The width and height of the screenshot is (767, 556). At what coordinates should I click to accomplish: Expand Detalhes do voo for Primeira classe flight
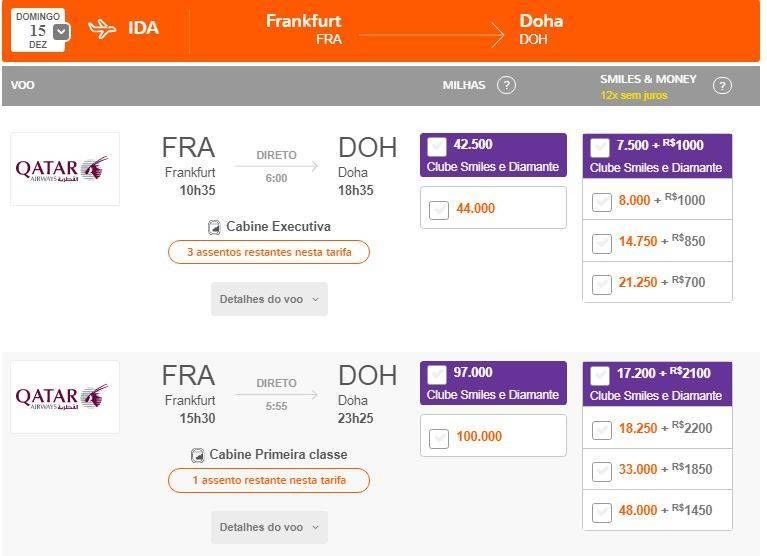point(270,527)
